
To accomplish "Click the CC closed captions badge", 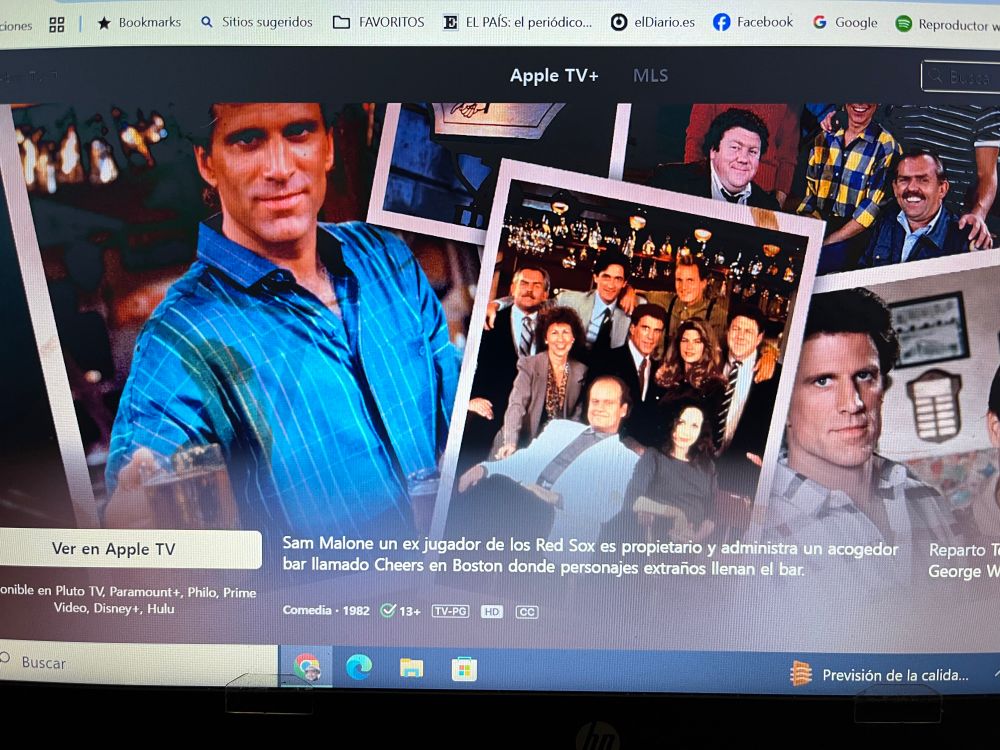I will click(x=527, y=612).
